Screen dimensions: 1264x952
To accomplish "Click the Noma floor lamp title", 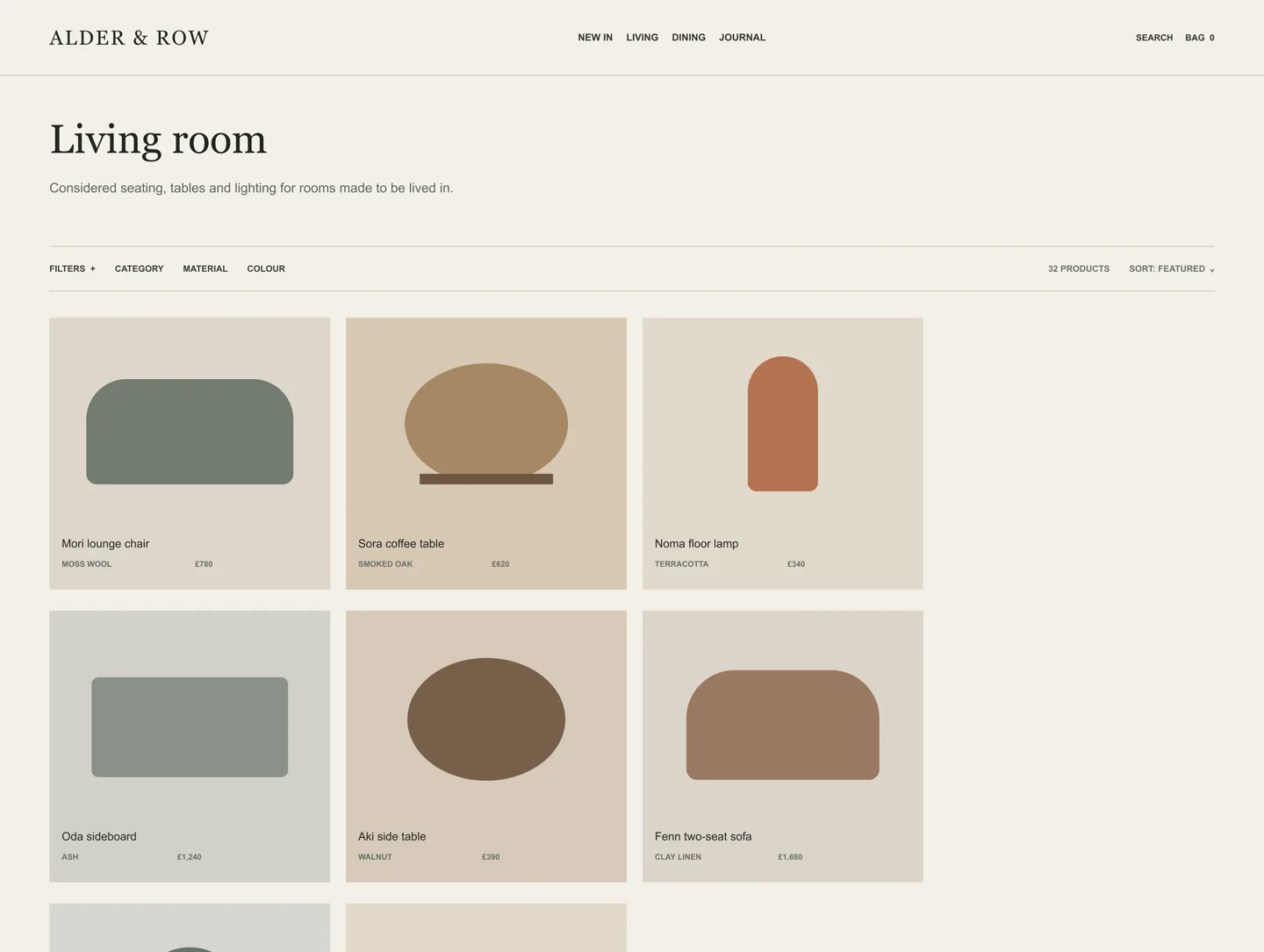I will pos(696,544).
